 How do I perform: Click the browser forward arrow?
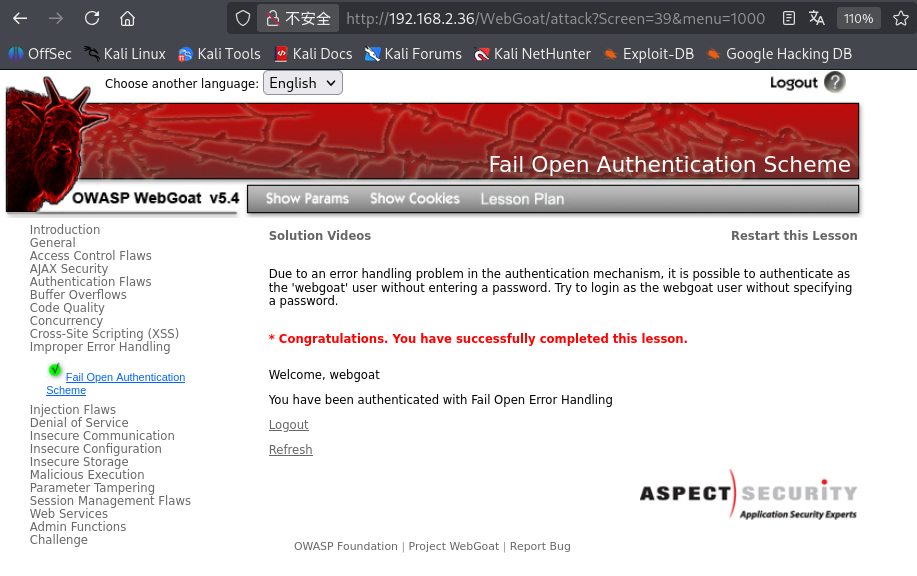pyautogui.click(x=56, y=19)
